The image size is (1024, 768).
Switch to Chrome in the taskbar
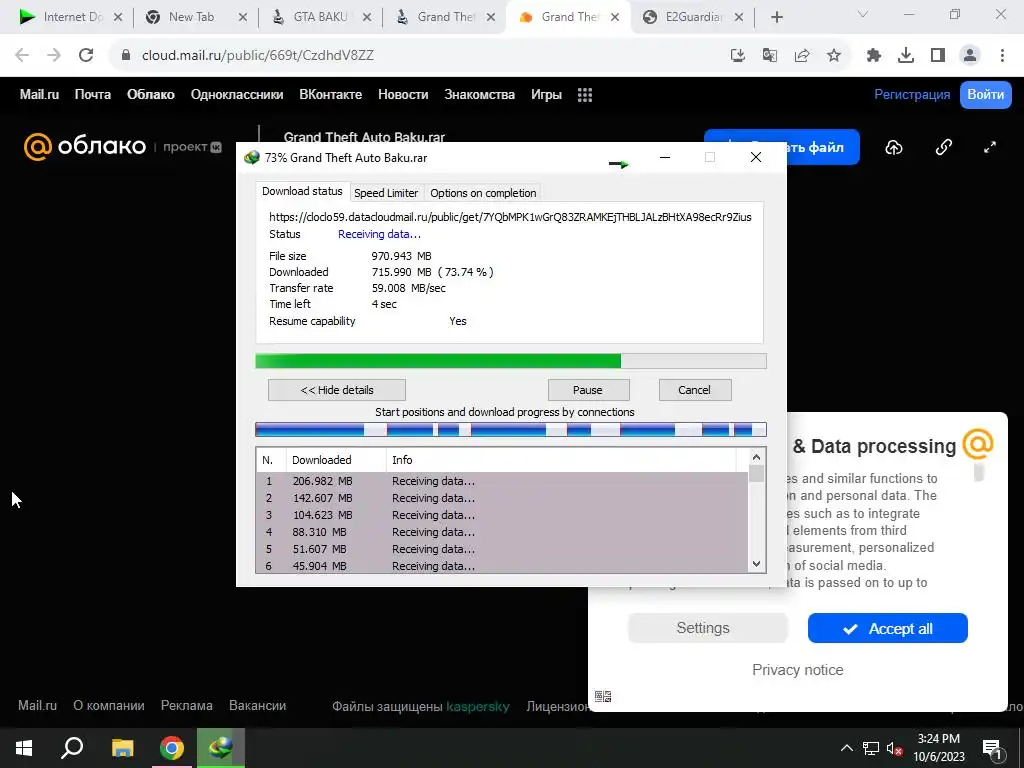click(x=172, y=748)
